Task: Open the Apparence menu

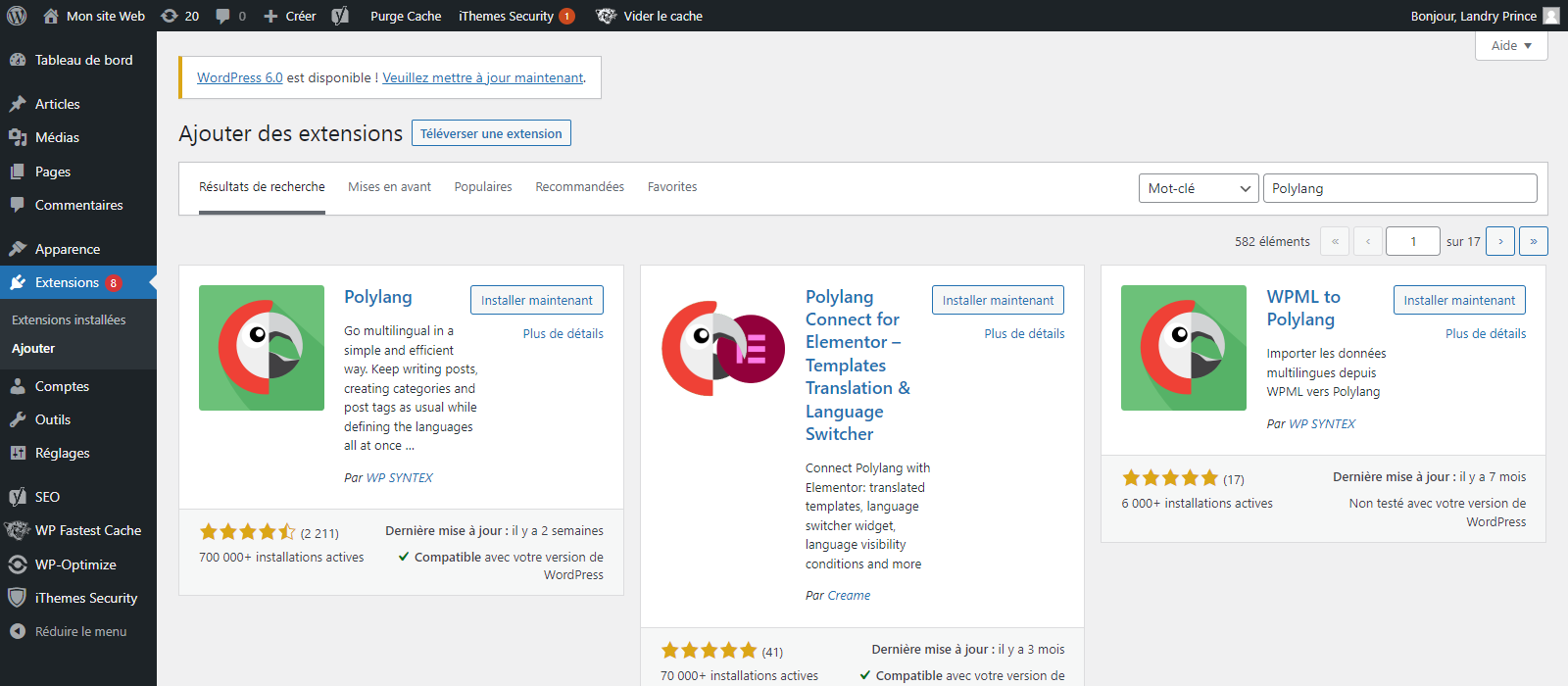Action: coord(78,249)
